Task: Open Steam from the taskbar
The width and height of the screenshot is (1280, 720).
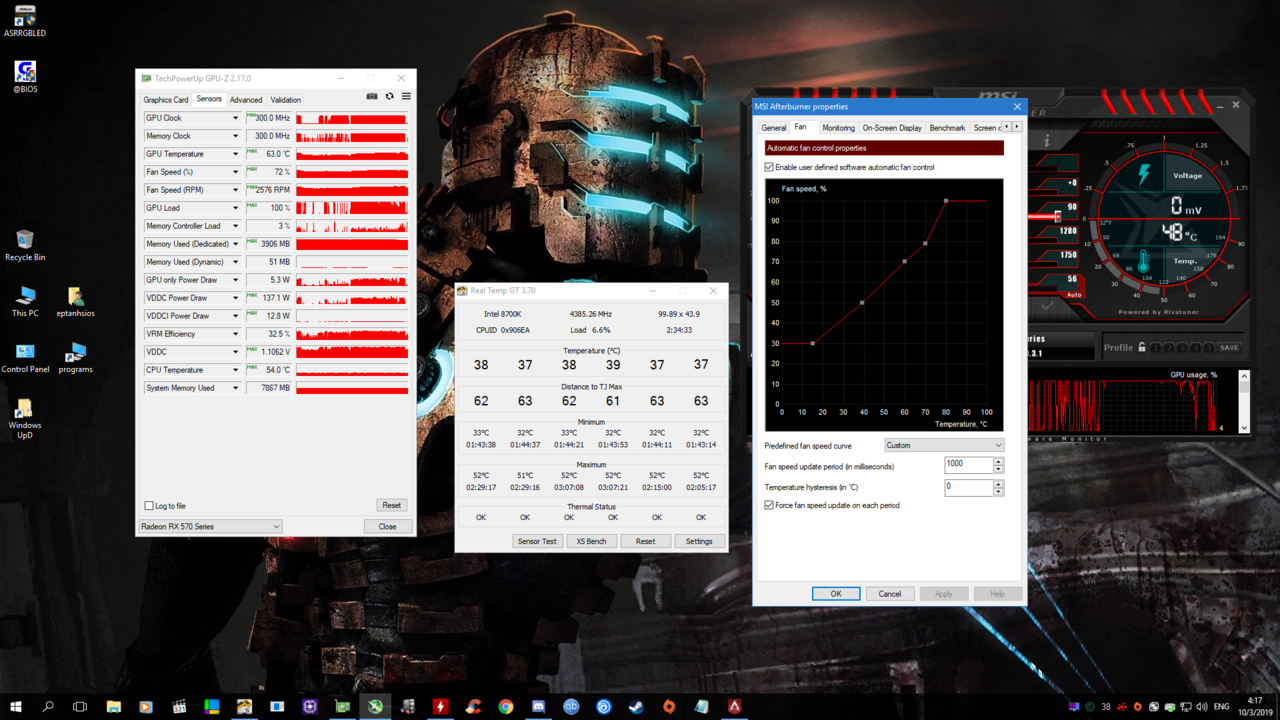Action: (x=636, y=707)
